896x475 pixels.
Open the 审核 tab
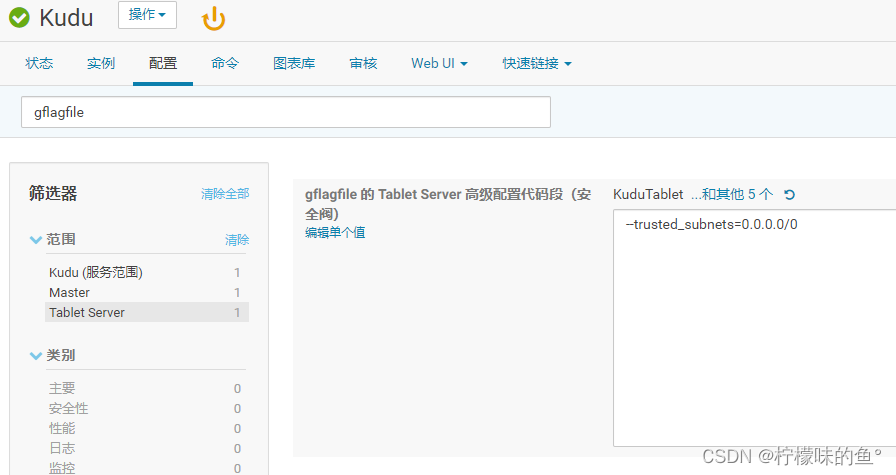[x=363, y=63]
